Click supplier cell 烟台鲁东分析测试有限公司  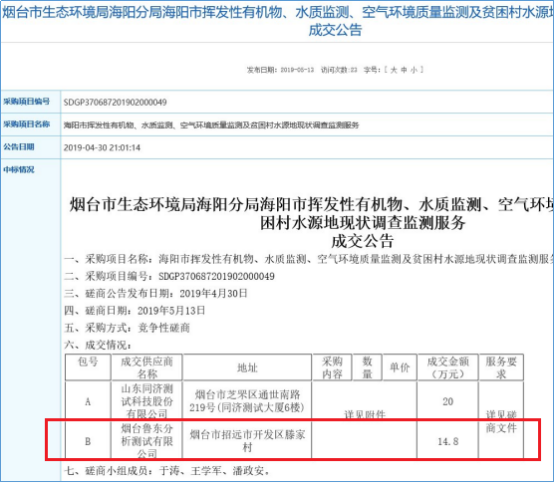click(147, 441)
